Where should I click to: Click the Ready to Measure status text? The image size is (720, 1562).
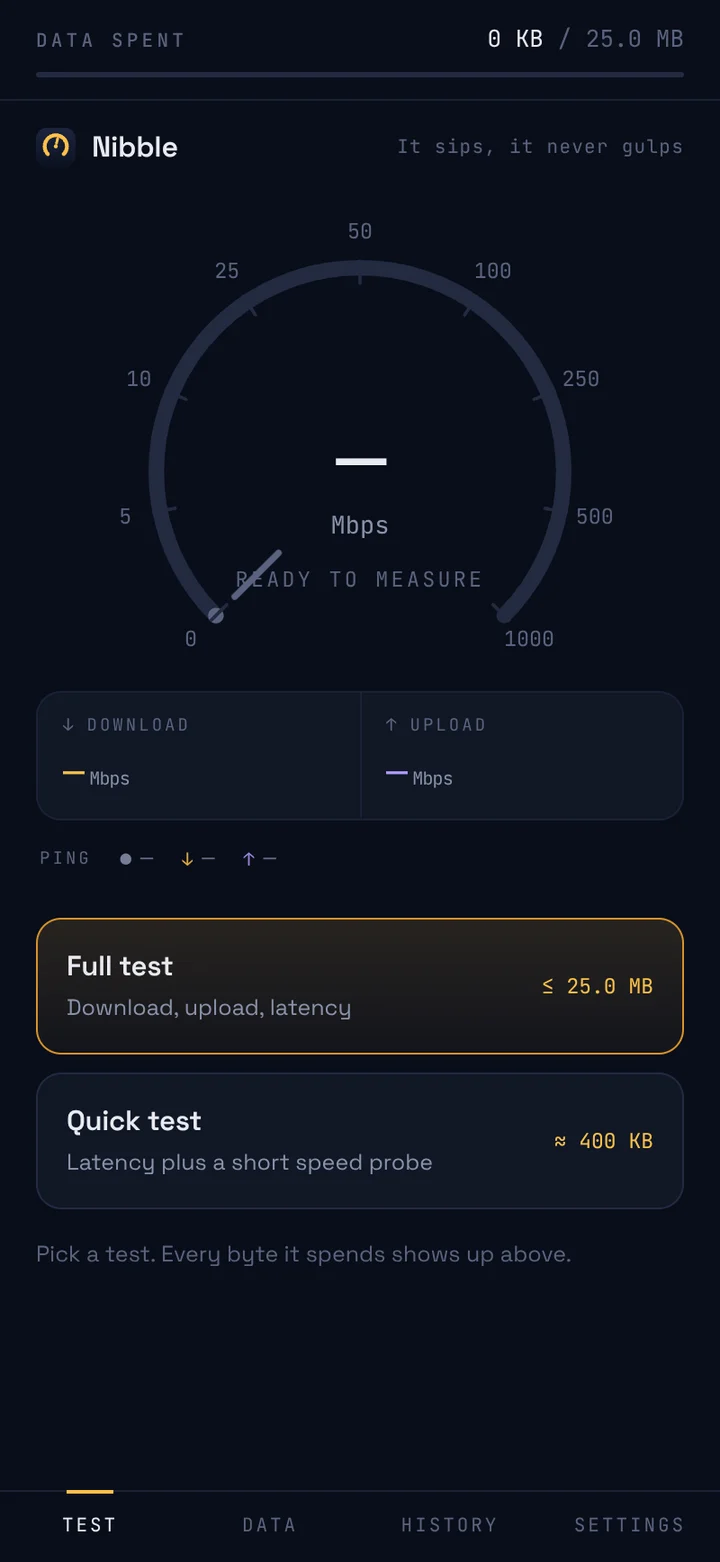(360, 580)
